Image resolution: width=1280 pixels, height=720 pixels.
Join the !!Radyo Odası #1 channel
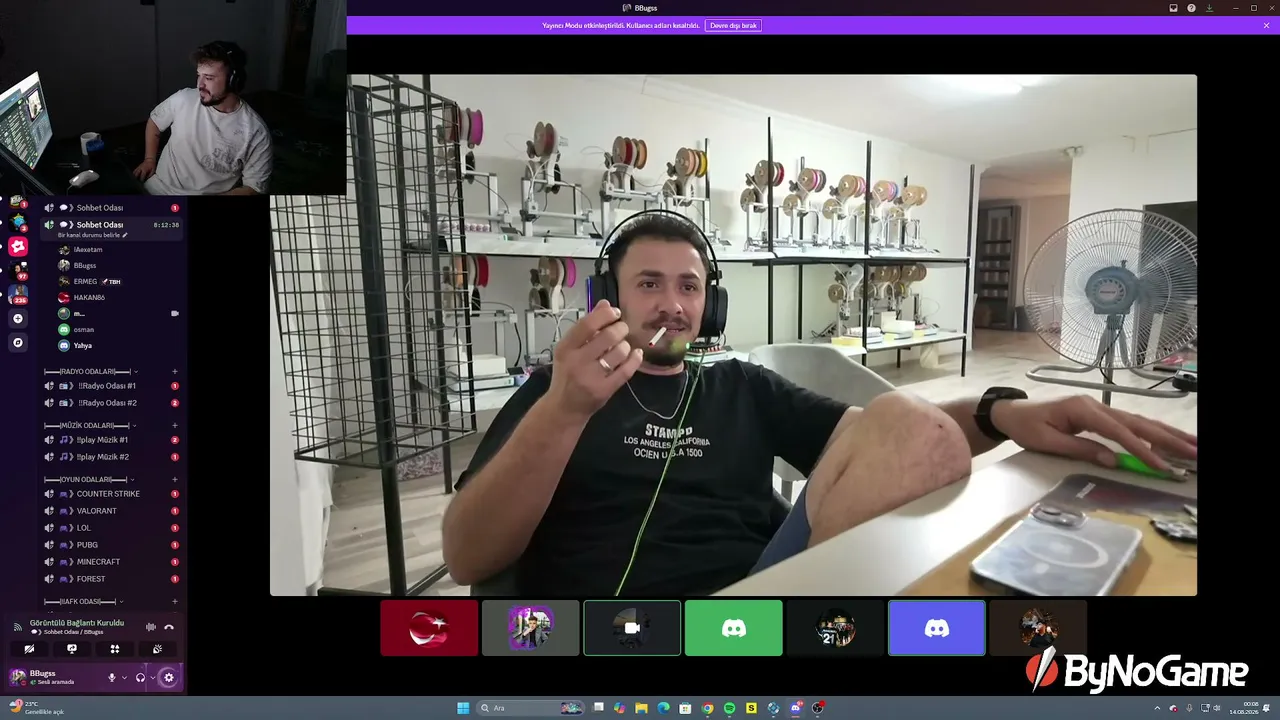[111, 386]
